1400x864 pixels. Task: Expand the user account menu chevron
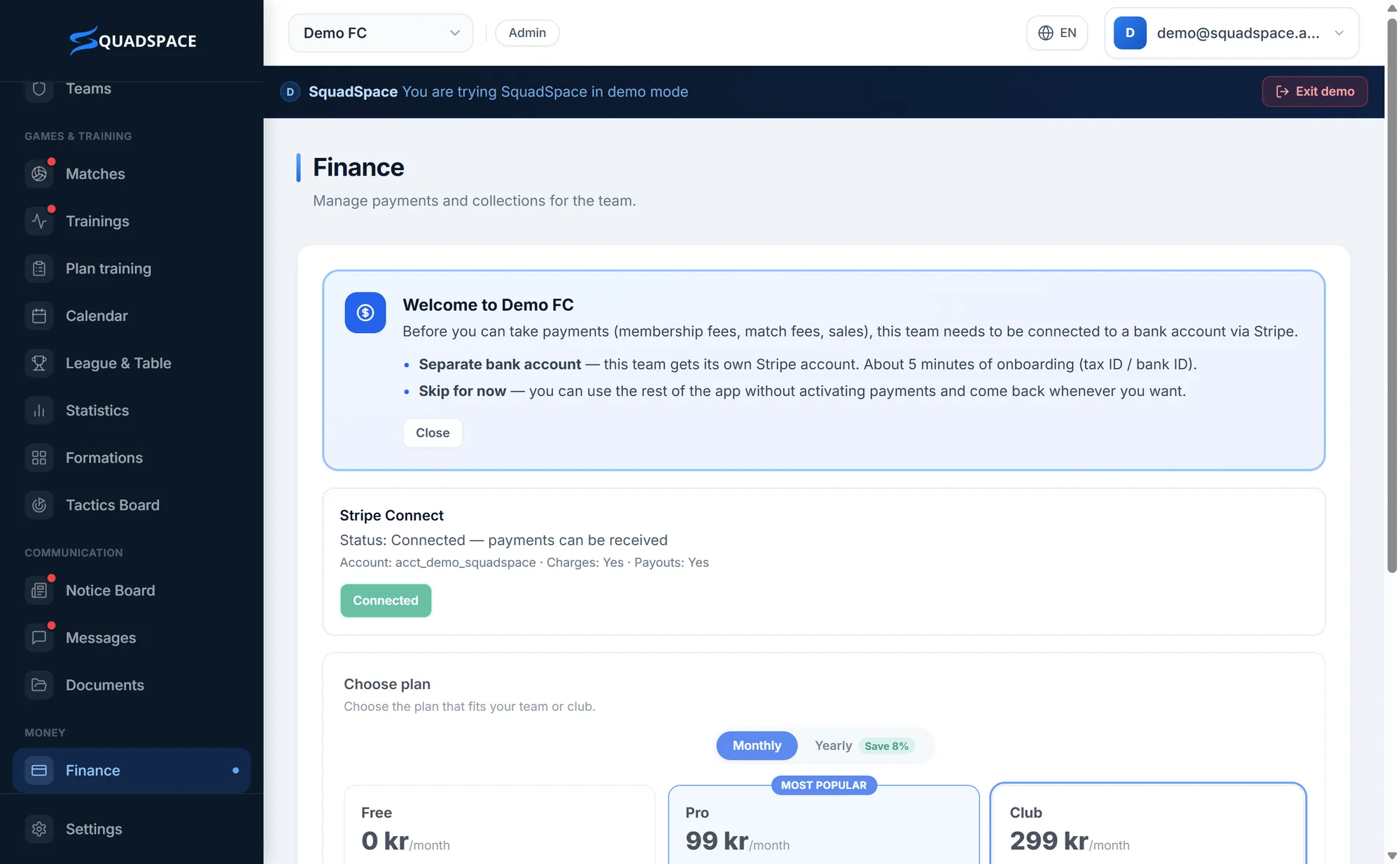tap(1339, 33)
